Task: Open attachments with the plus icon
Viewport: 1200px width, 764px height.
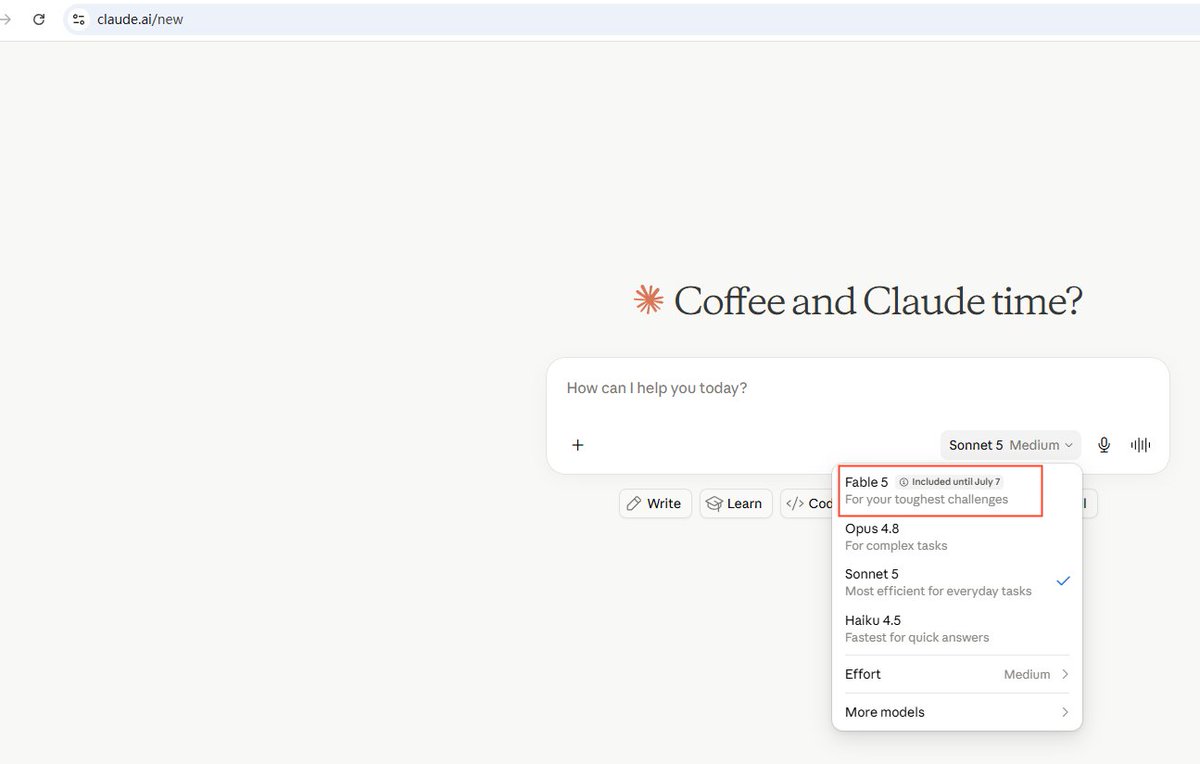Action: [577, 445]
